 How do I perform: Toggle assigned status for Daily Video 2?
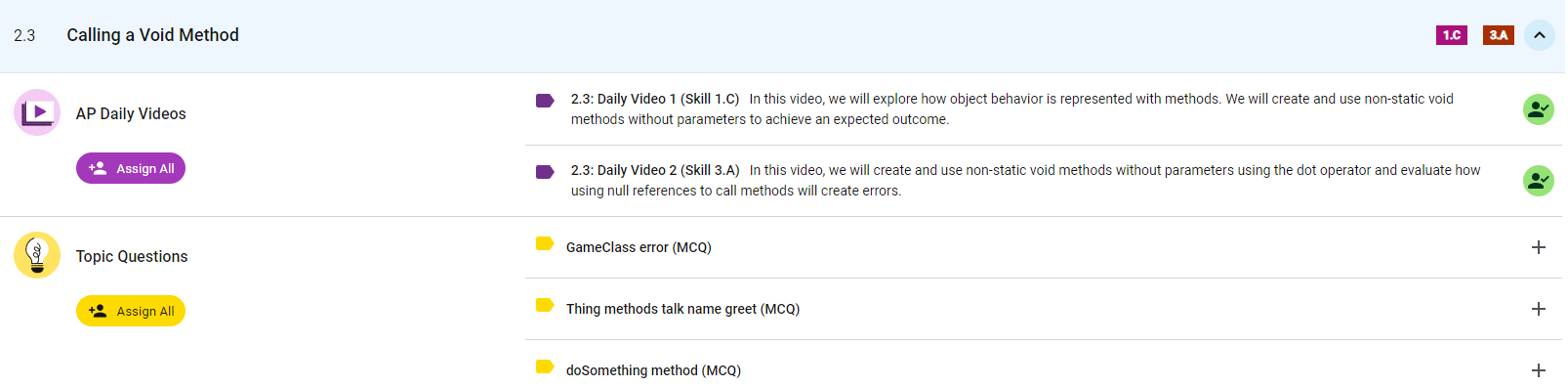pos(1539,181)
